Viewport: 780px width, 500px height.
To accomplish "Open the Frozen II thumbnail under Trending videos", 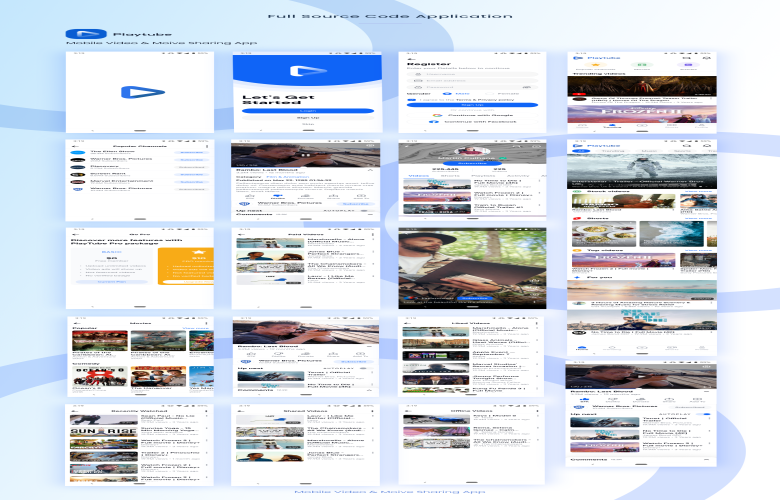I will 642,114.
